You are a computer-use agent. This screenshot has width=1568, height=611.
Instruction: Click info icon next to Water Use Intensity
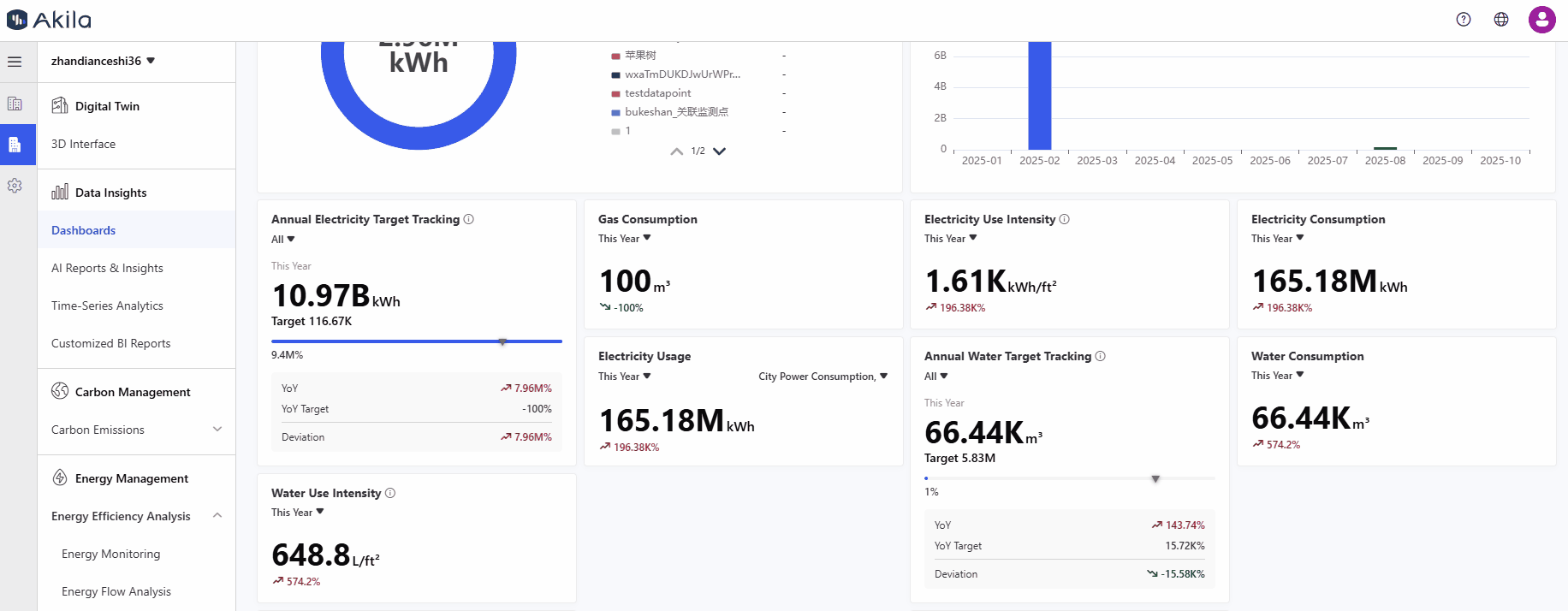point(390,493)
